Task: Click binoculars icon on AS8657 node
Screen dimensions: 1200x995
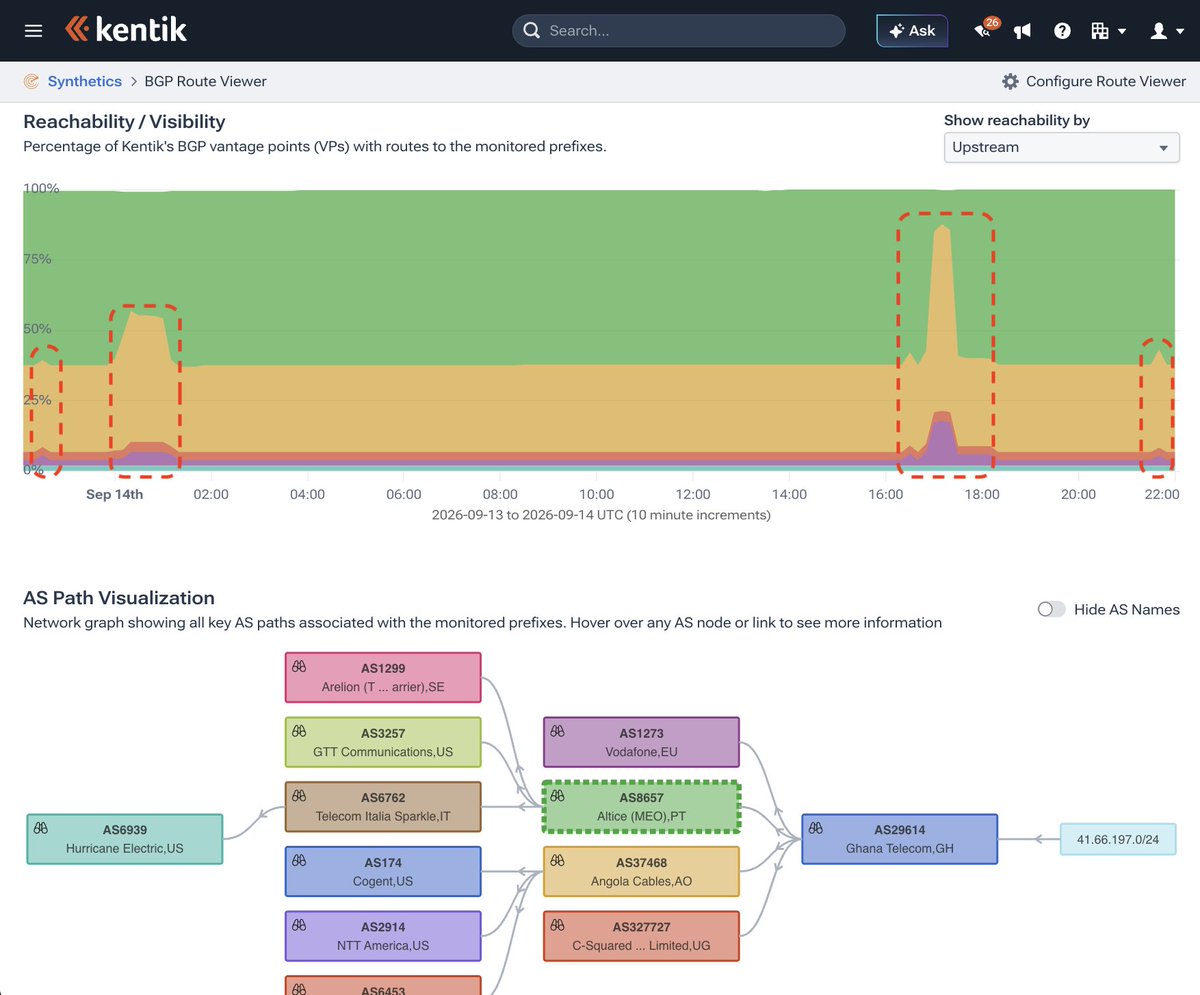Action: tap(558, 796)
